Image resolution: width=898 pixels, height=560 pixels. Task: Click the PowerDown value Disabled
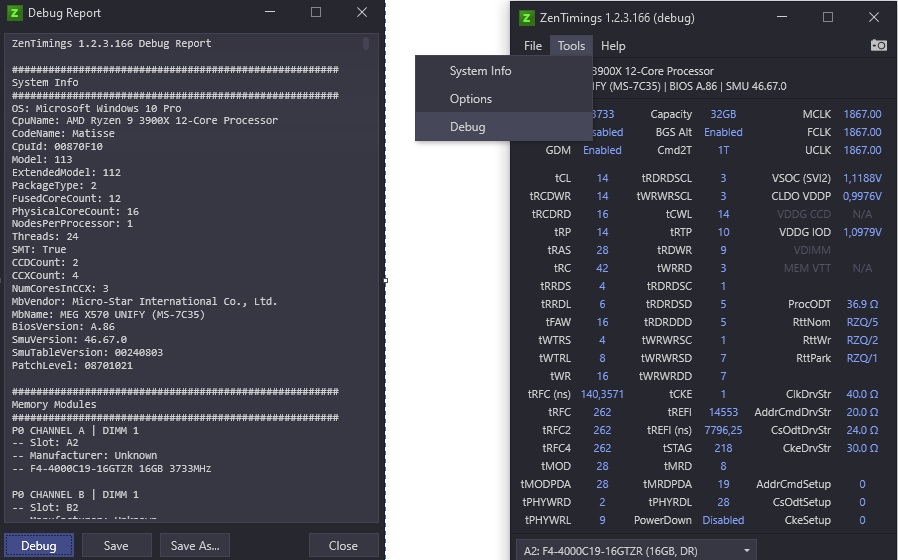click(x=723, y=520)
